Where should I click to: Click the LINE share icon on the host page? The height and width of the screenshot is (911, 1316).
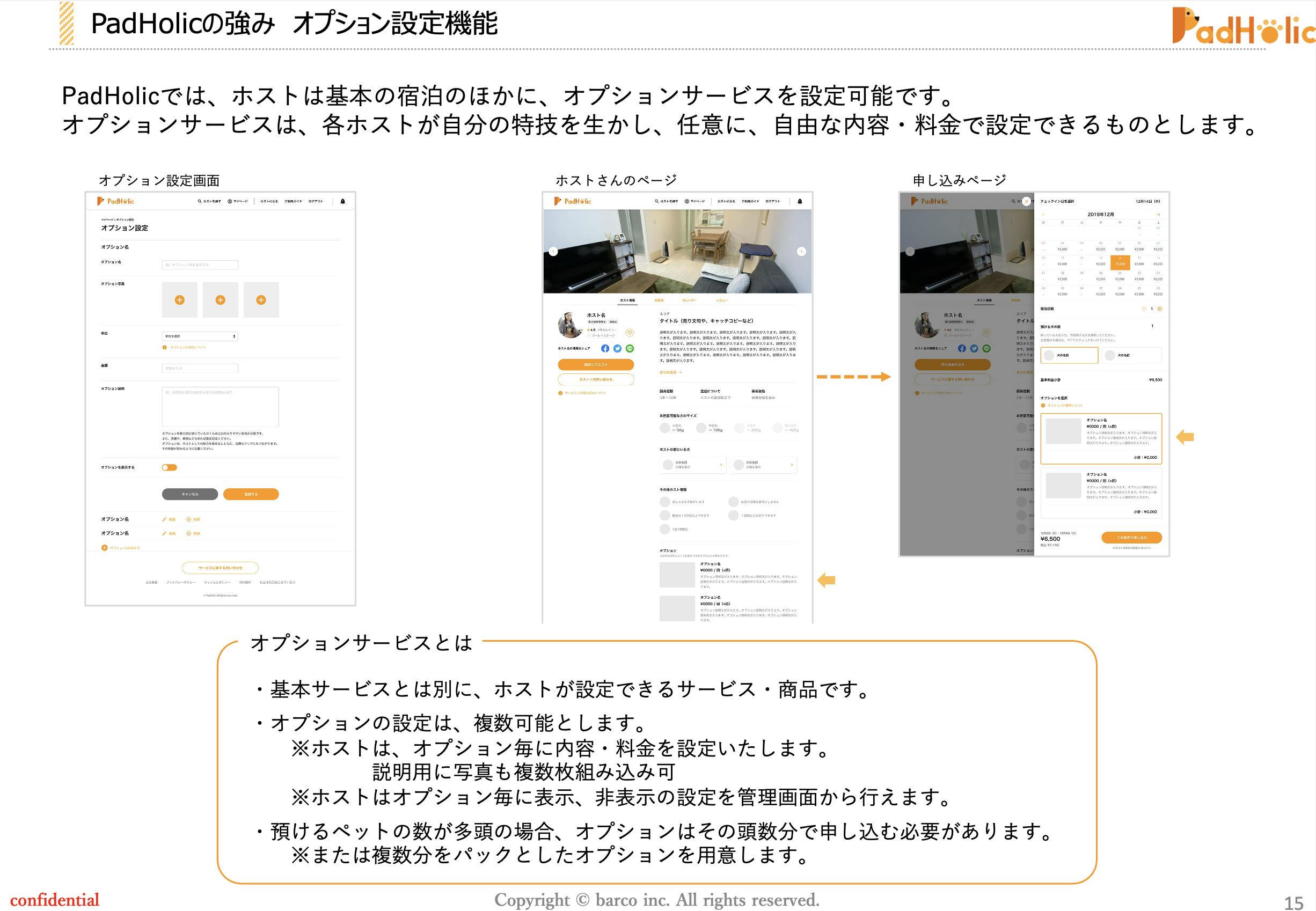pos(630,348)
